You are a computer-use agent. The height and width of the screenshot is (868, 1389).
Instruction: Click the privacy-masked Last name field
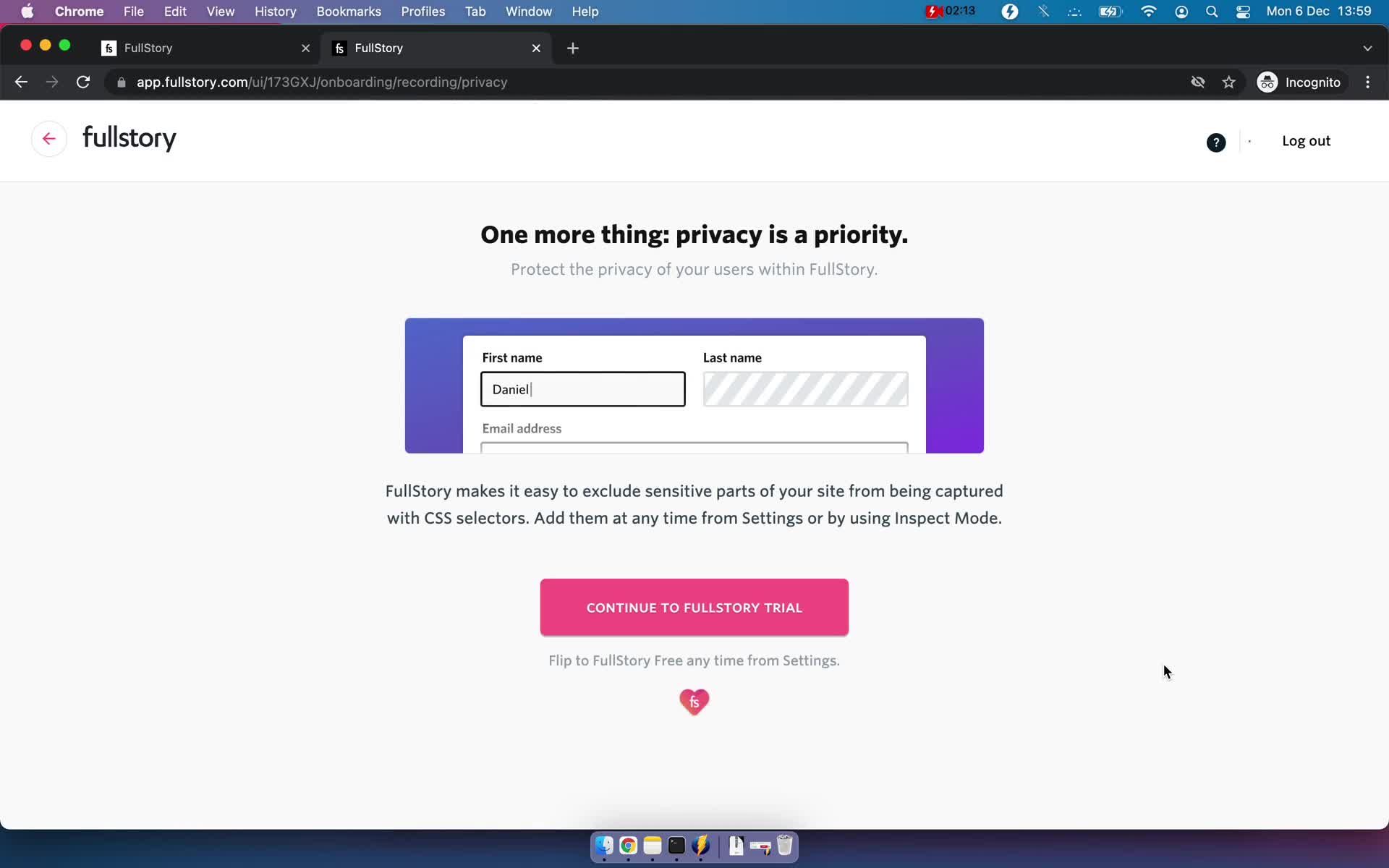point(806,389)
